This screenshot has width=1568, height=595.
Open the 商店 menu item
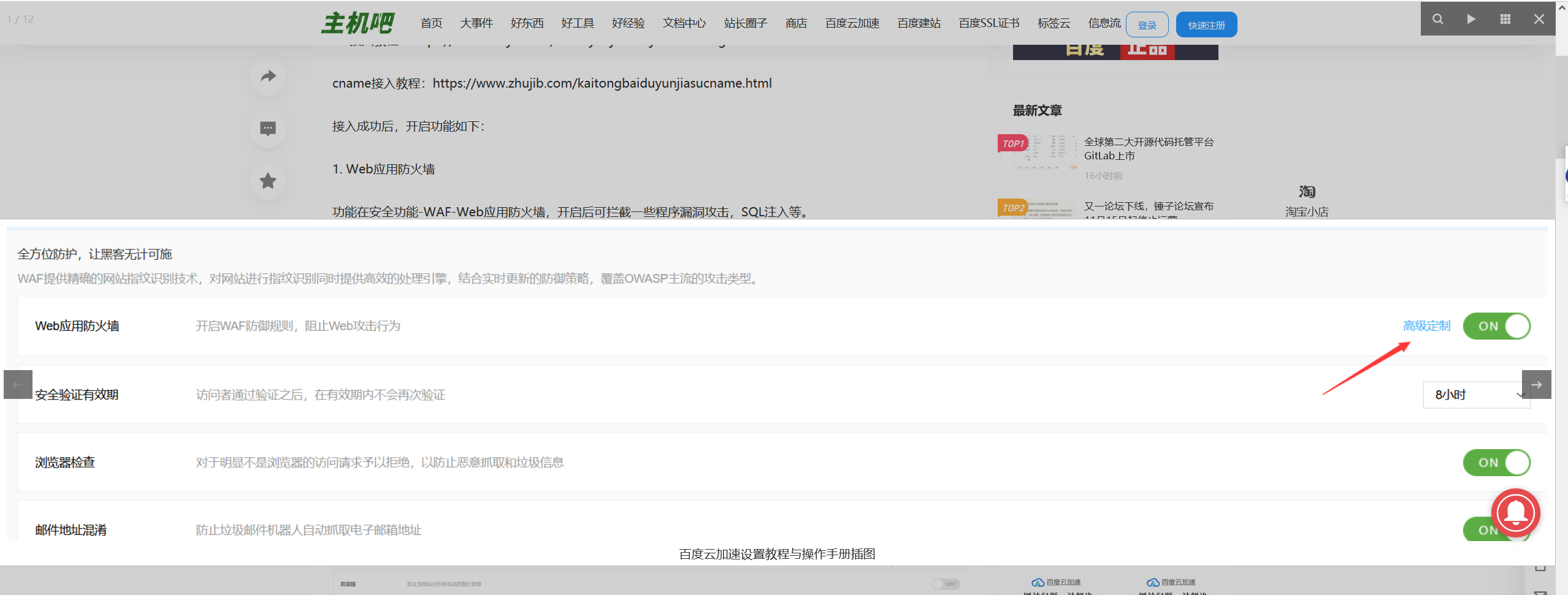[x=796, y=23]
